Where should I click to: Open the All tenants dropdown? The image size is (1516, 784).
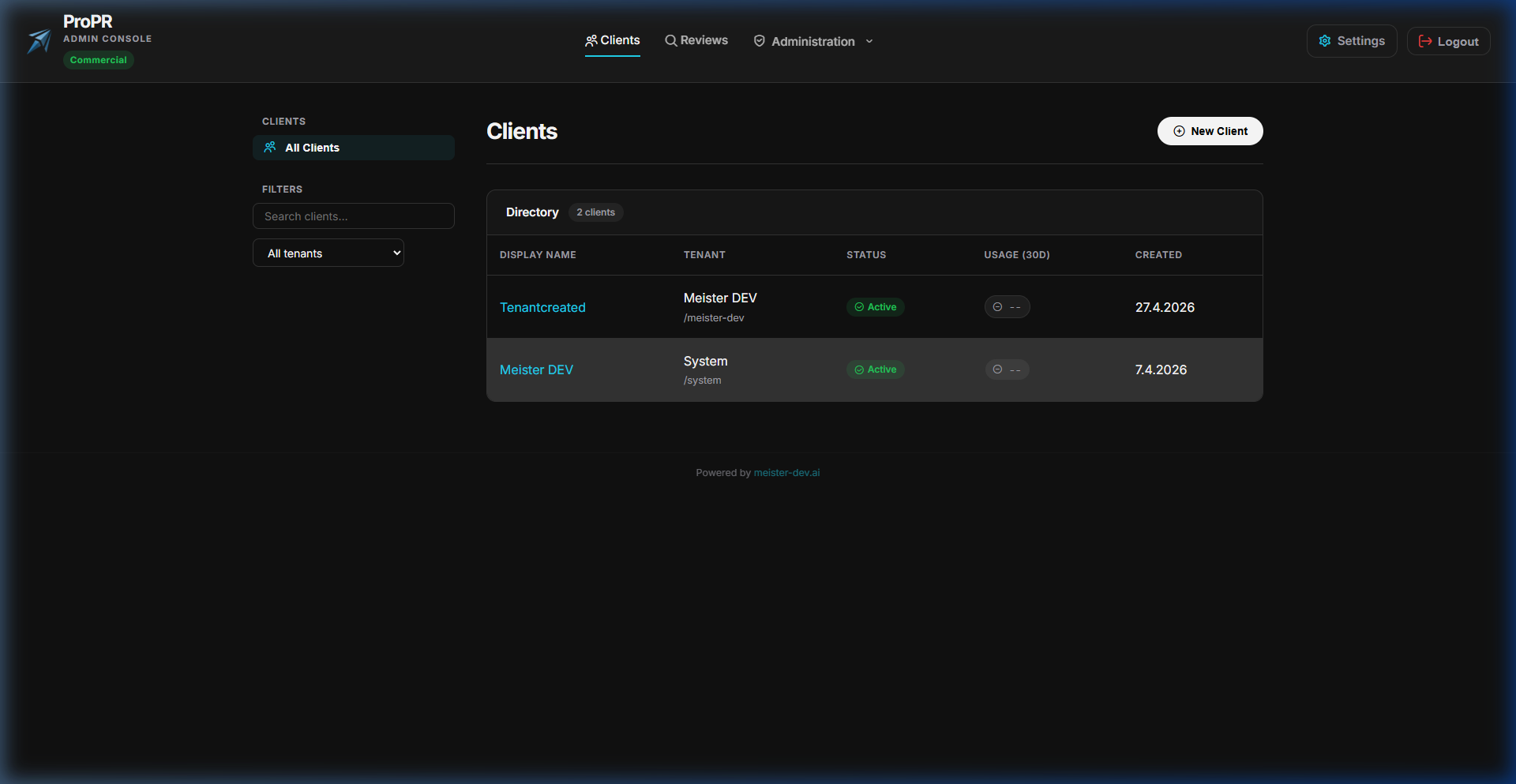[x=328, y=253]
